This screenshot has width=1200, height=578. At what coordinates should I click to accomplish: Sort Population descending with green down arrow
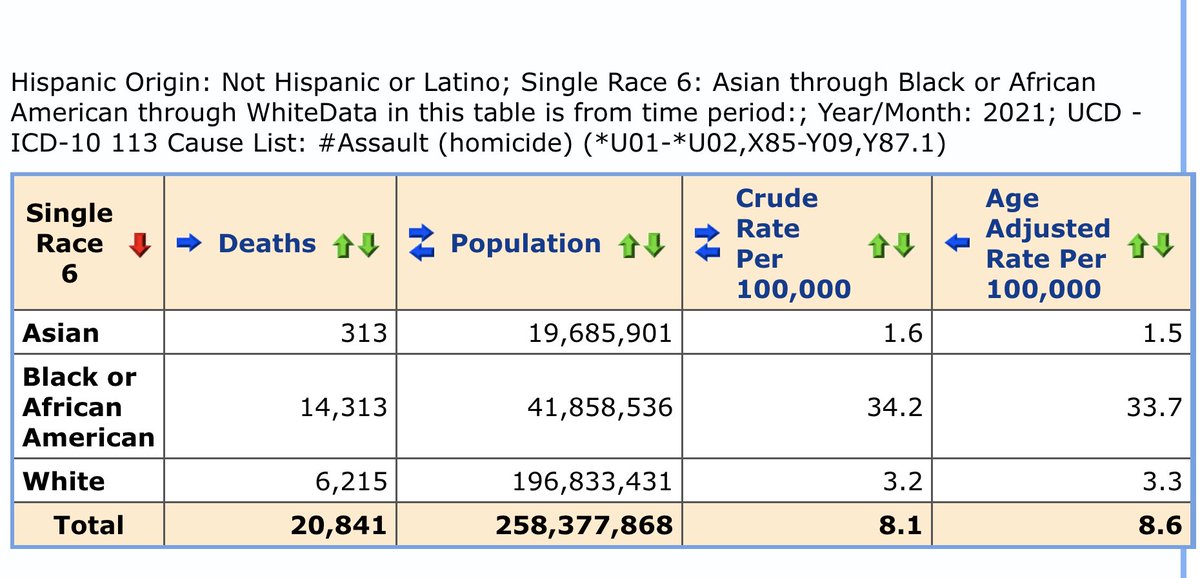click(653, 244)
